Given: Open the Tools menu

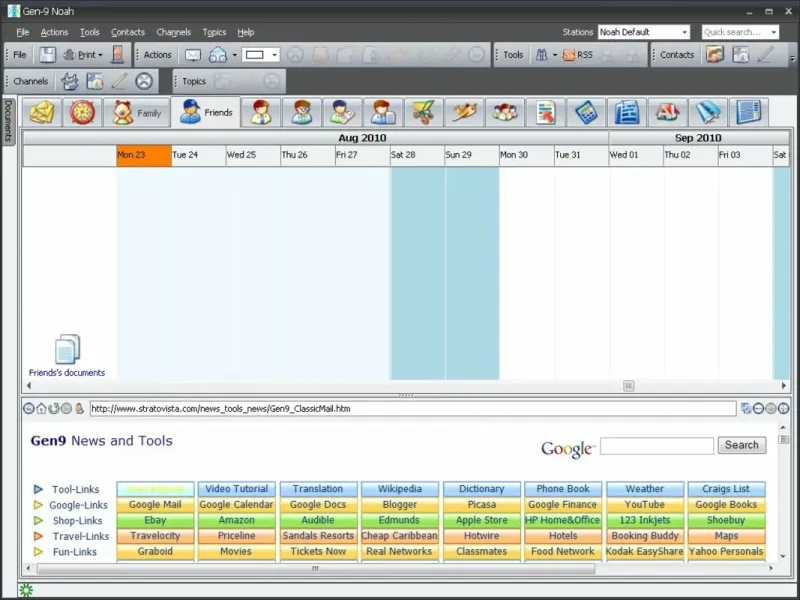Looking at the screenshot, I should tap(89, 32).
